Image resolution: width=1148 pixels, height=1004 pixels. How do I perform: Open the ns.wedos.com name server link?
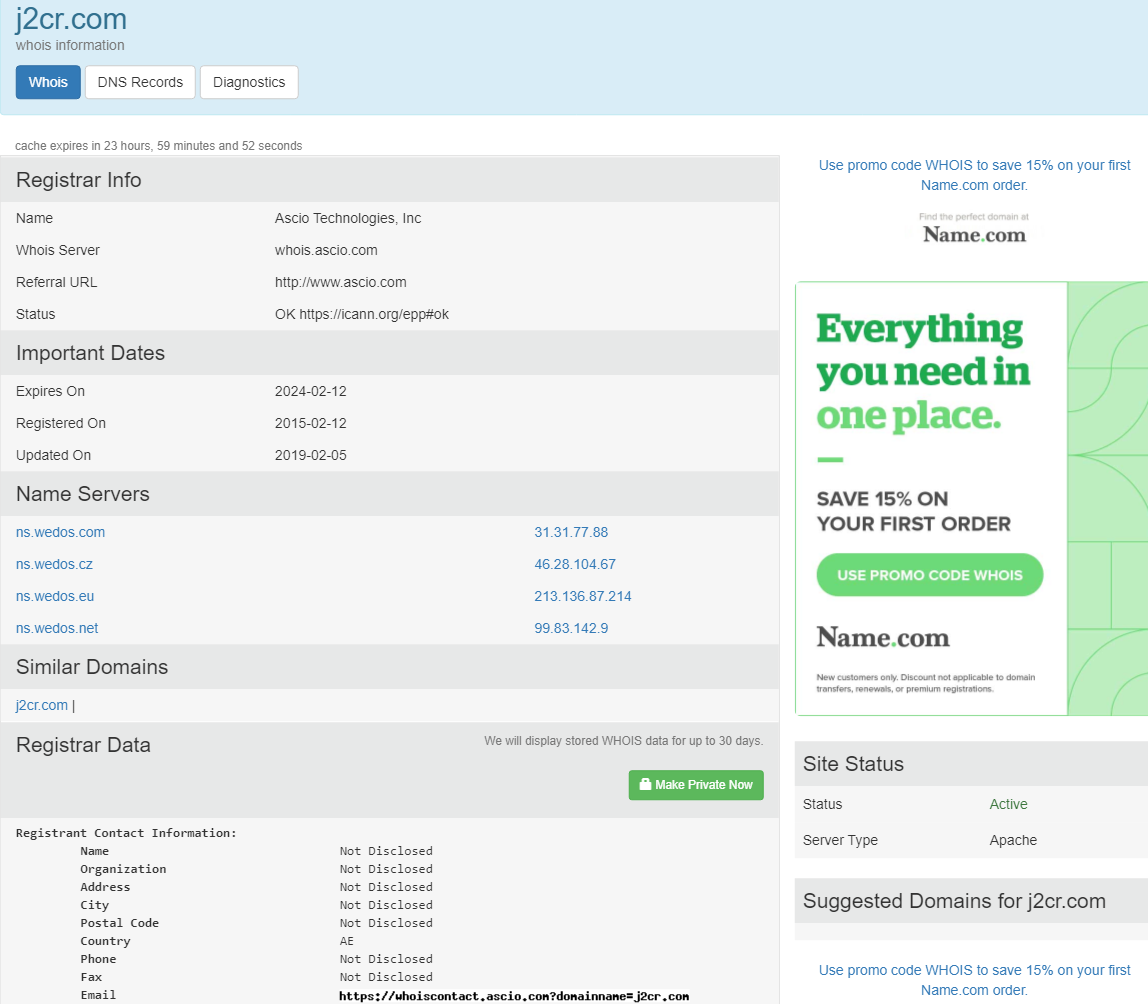coord(61,532)
